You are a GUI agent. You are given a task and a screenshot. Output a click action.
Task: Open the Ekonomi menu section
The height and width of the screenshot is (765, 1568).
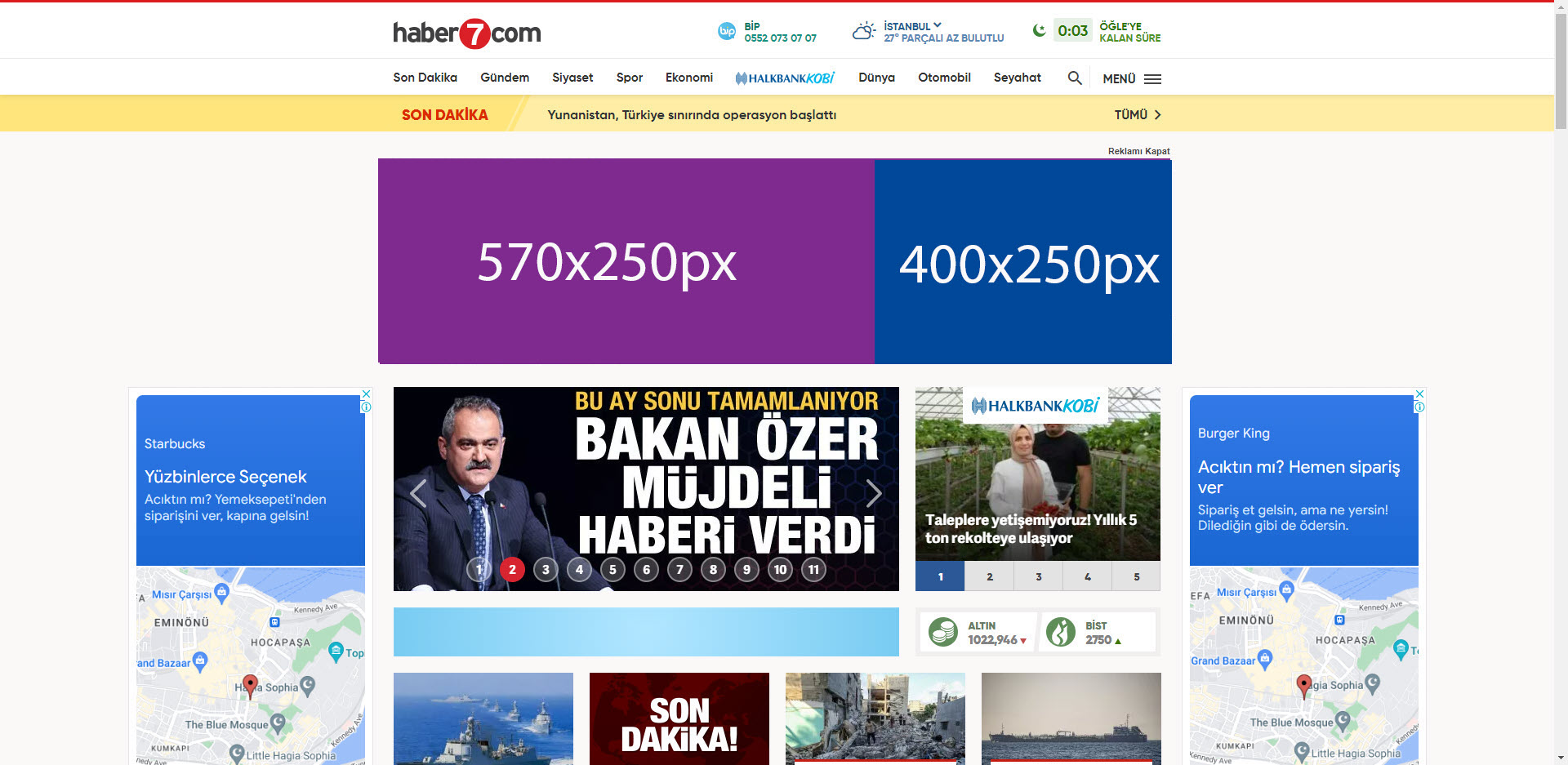688,78
